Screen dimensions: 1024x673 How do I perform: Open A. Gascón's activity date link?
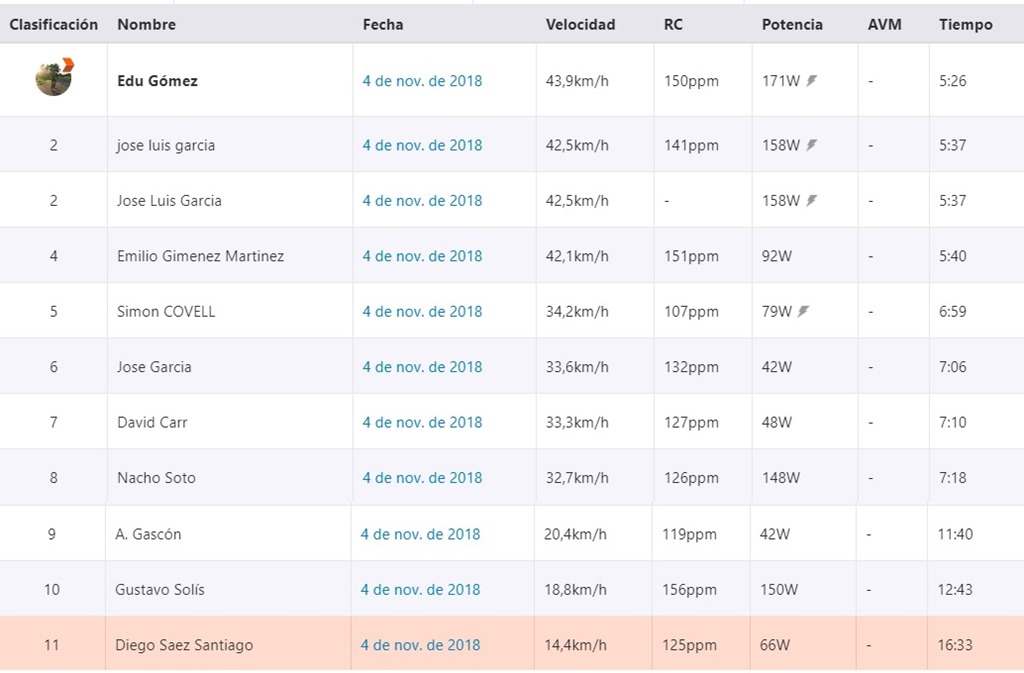point(420,534)
